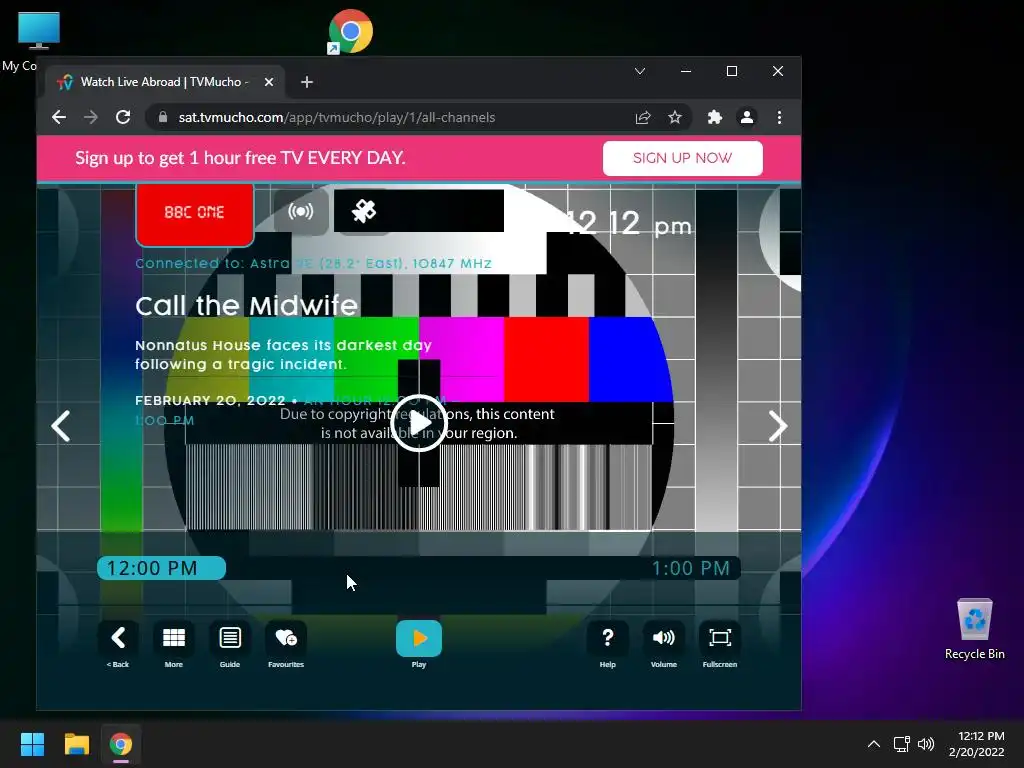The image size is (1024, 768).
Task: Click the blue Play button in toolbar
Action: point(419,638)
